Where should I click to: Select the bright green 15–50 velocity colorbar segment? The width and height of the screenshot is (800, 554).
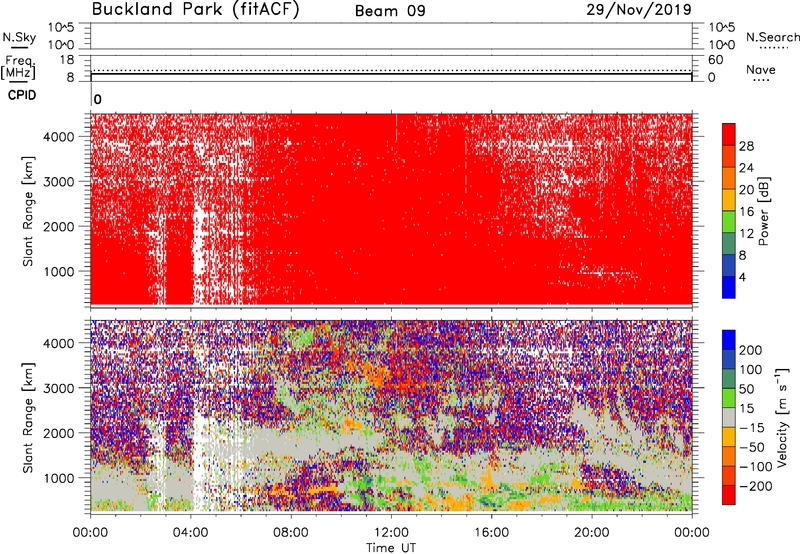729,398
